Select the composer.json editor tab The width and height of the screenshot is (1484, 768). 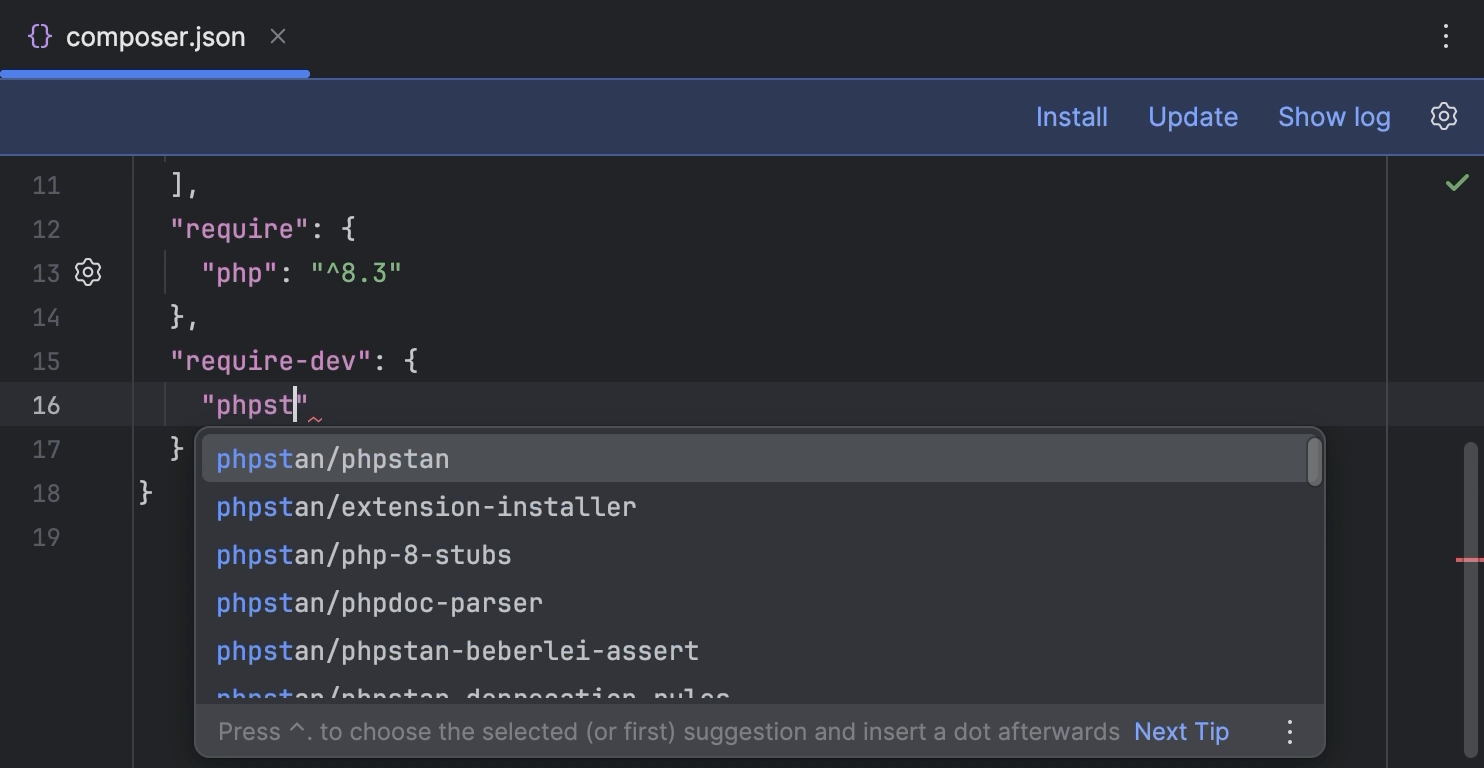[155, 37]
